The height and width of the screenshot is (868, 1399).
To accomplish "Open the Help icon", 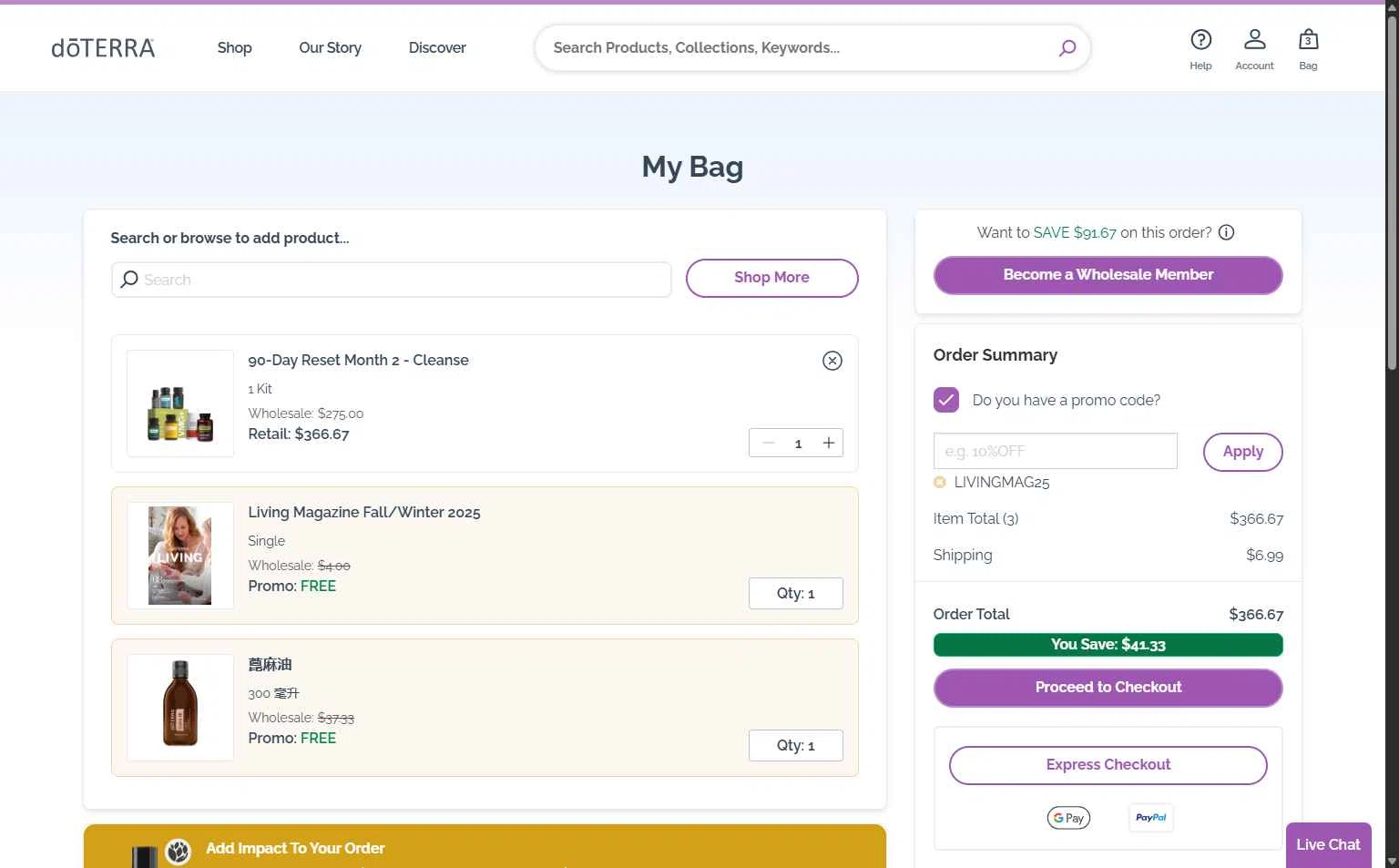I will point(1200,49).
